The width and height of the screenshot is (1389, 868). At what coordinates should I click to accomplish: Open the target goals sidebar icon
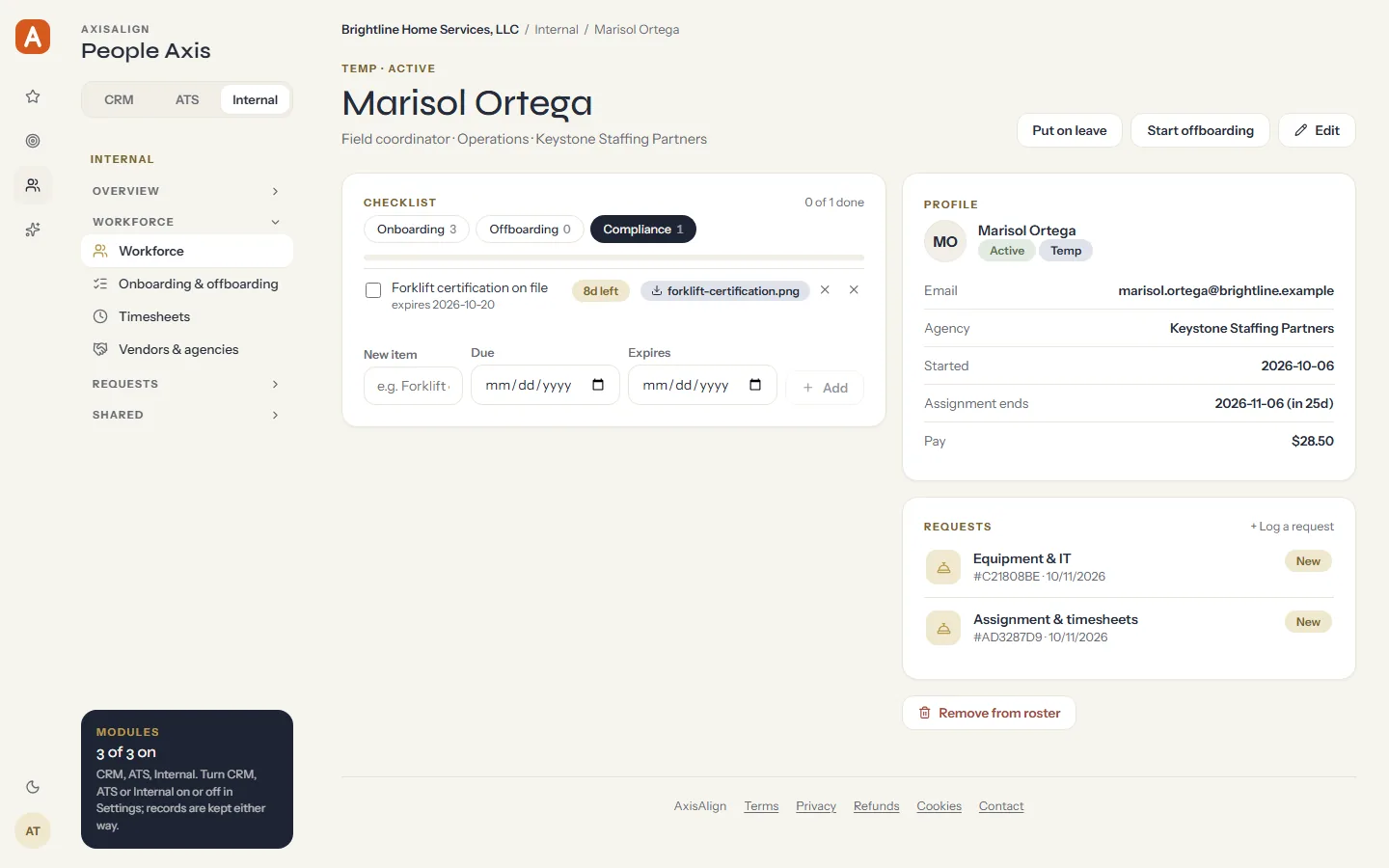point(33,141)
